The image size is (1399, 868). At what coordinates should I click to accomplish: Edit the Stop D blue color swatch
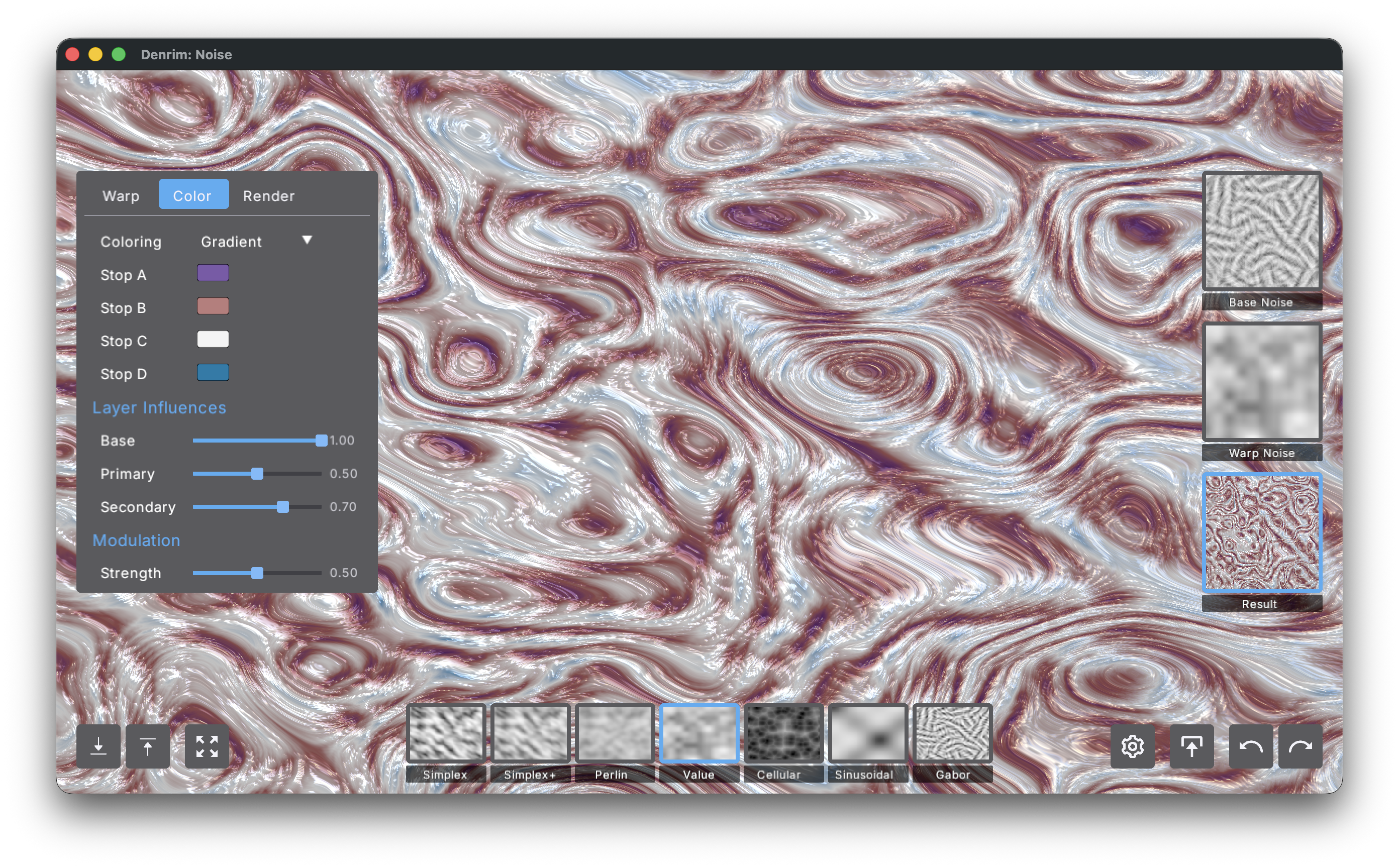click(x=213, y=373)
